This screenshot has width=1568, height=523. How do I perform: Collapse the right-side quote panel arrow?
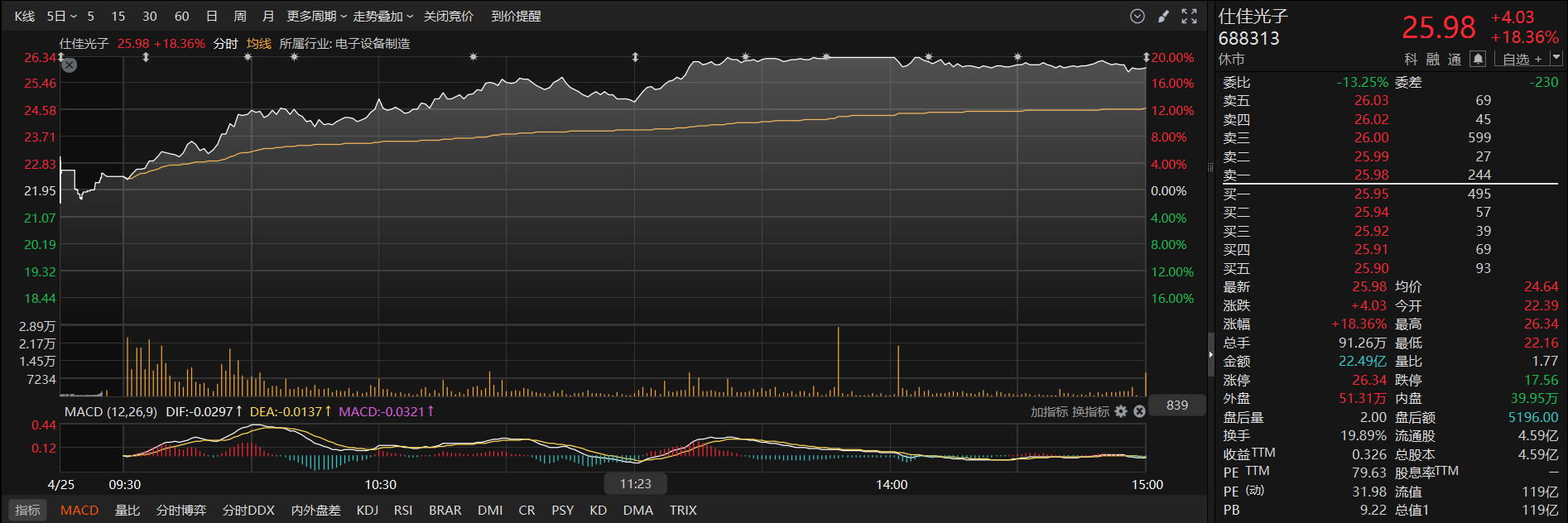(x=1210, y=354)
